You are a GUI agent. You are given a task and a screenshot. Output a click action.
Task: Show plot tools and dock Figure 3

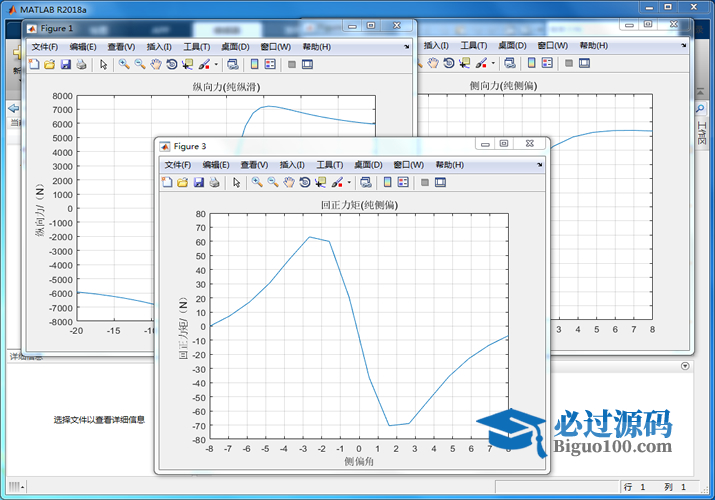(440, 182)
